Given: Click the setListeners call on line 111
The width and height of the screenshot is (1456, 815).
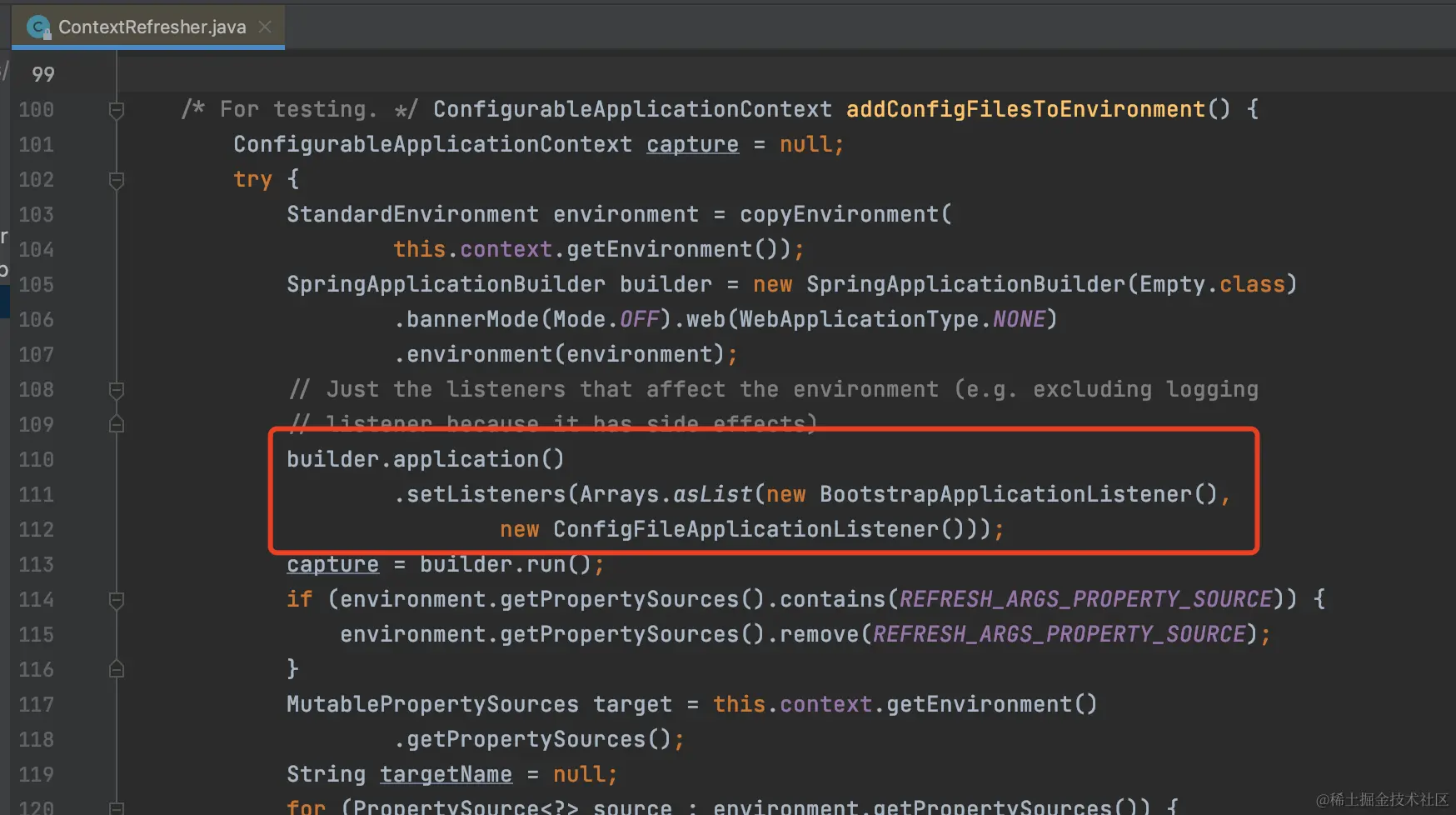Looking at the screenshot, I should pyautogui.click(x=486, y=494).
